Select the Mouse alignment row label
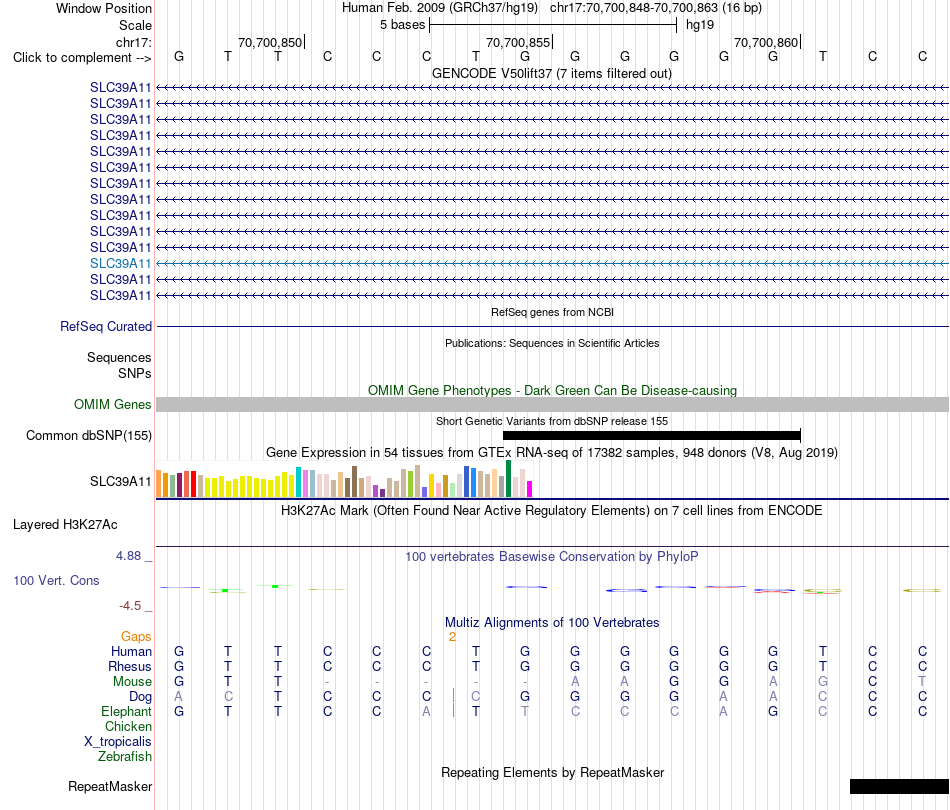The height and width of the screenshot is (810, 950). [x=132, y=682]
